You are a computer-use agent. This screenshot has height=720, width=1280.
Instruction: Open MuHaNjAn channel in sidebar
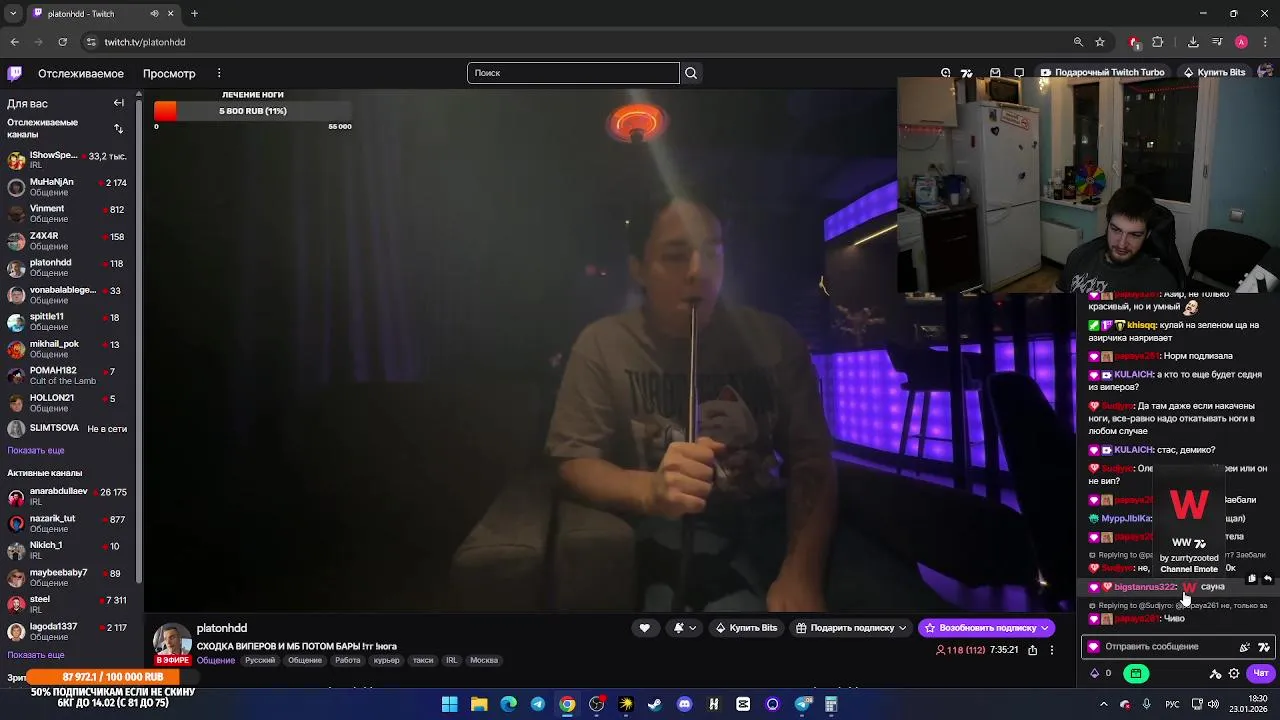coord(68,187)
